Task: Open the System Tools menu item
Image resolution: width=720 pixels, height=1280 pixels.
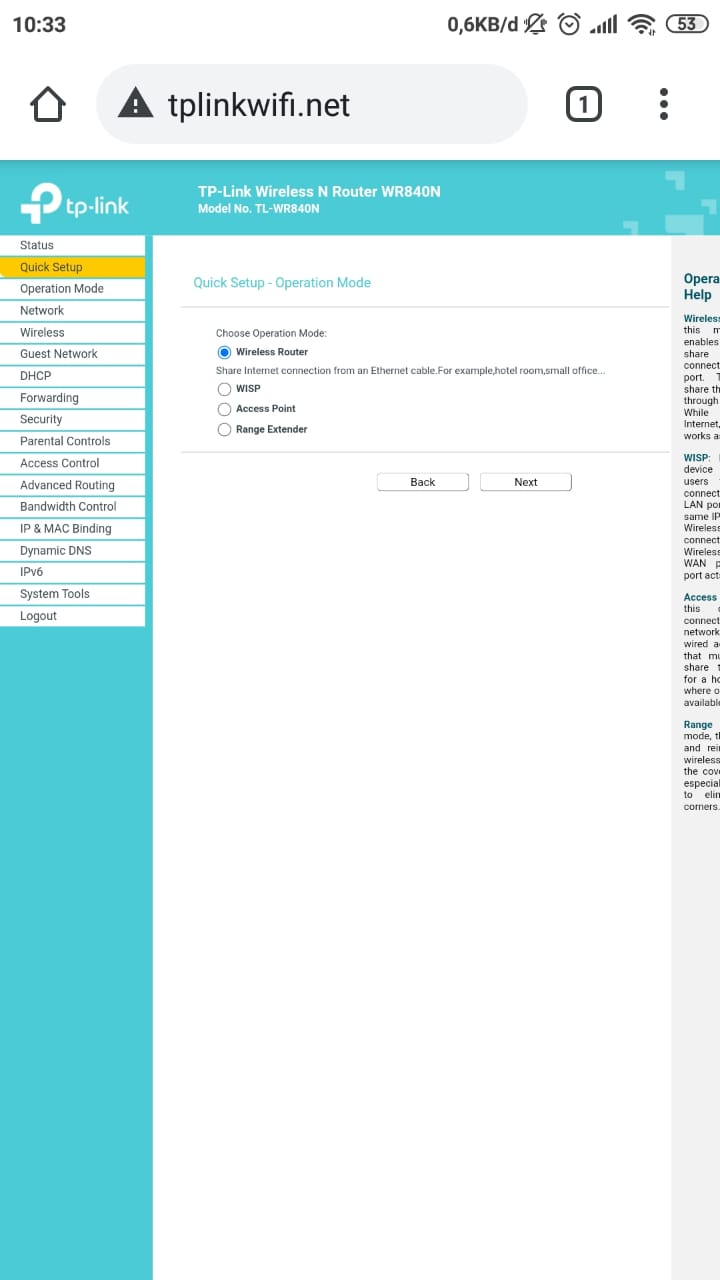Action: 72,594
